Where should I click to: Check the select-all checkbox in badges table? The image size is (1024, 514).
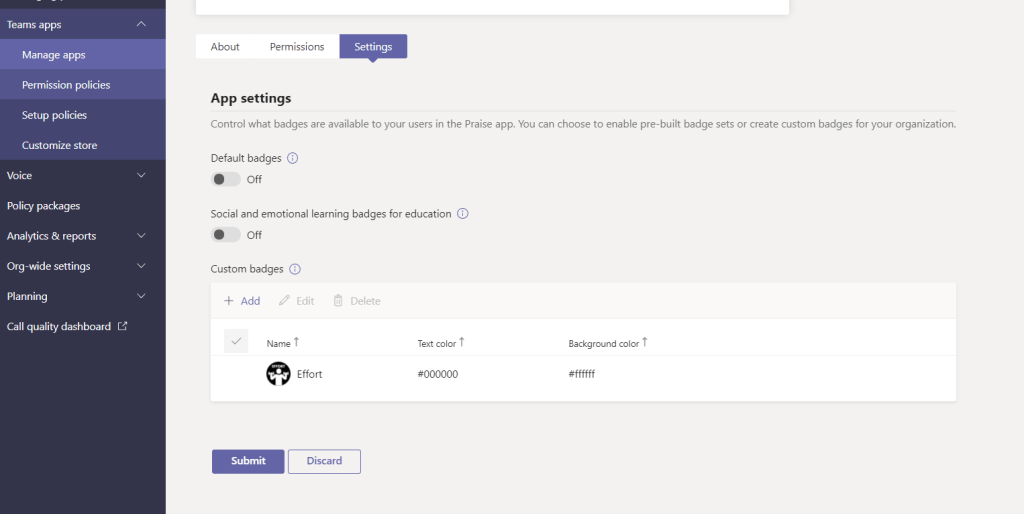[x=236, y=341]
